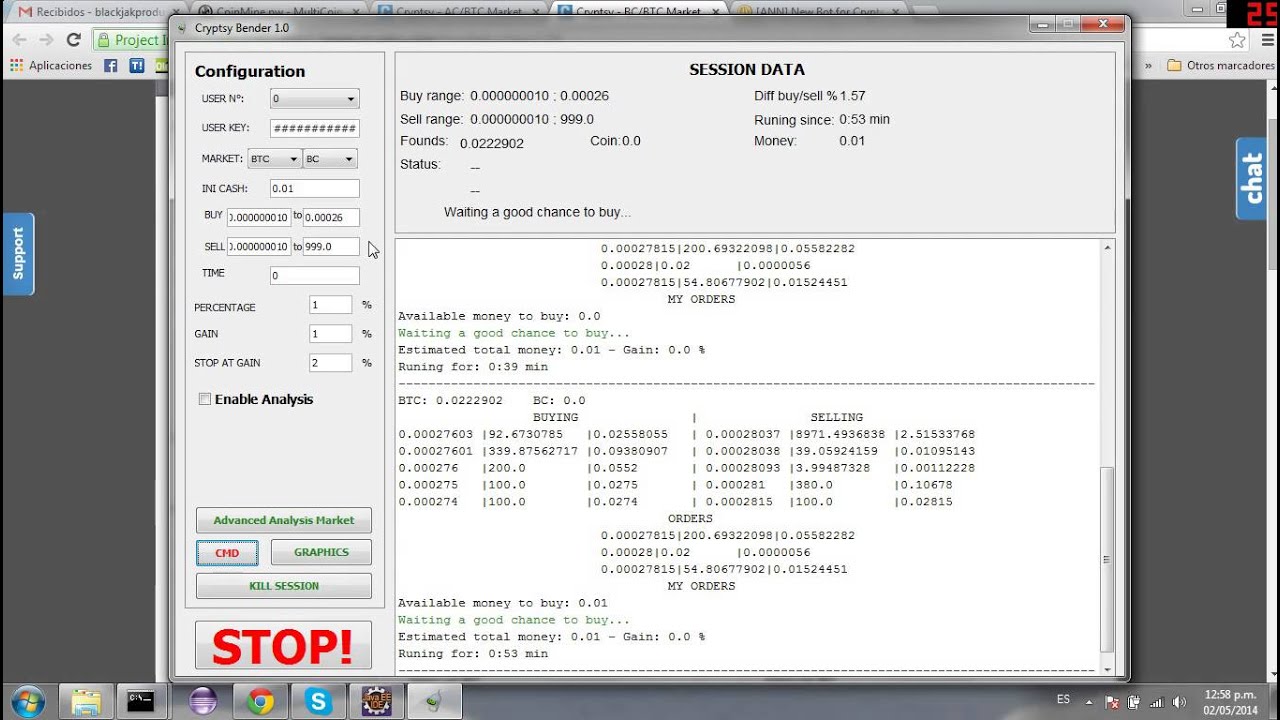Open Skype from the taskbar
This screenshot has width=1280, height=720.
319,701
